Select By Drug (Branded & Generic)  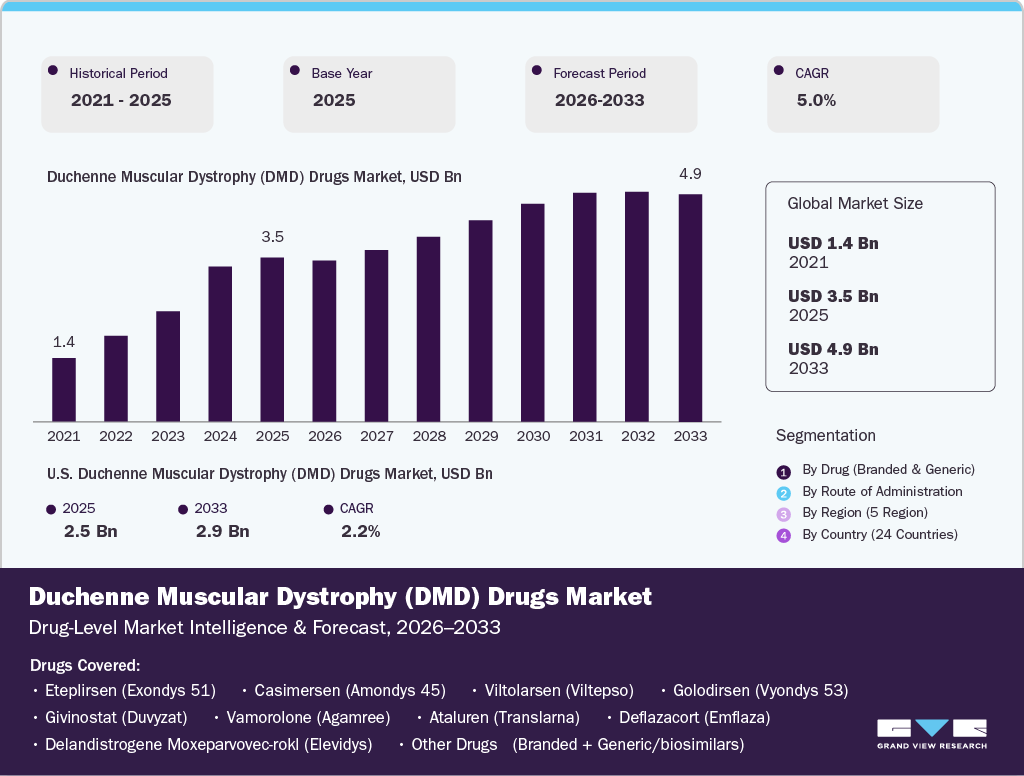click(x=888, y=470)
